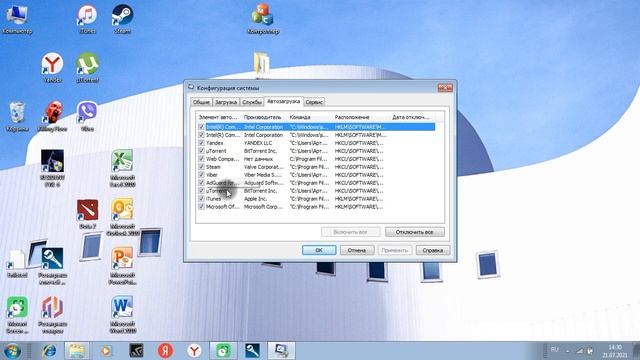This screenshot has height=360, width=640.
Task: Click the red Я Yandex taskbar icon
Action: (165, 351)
